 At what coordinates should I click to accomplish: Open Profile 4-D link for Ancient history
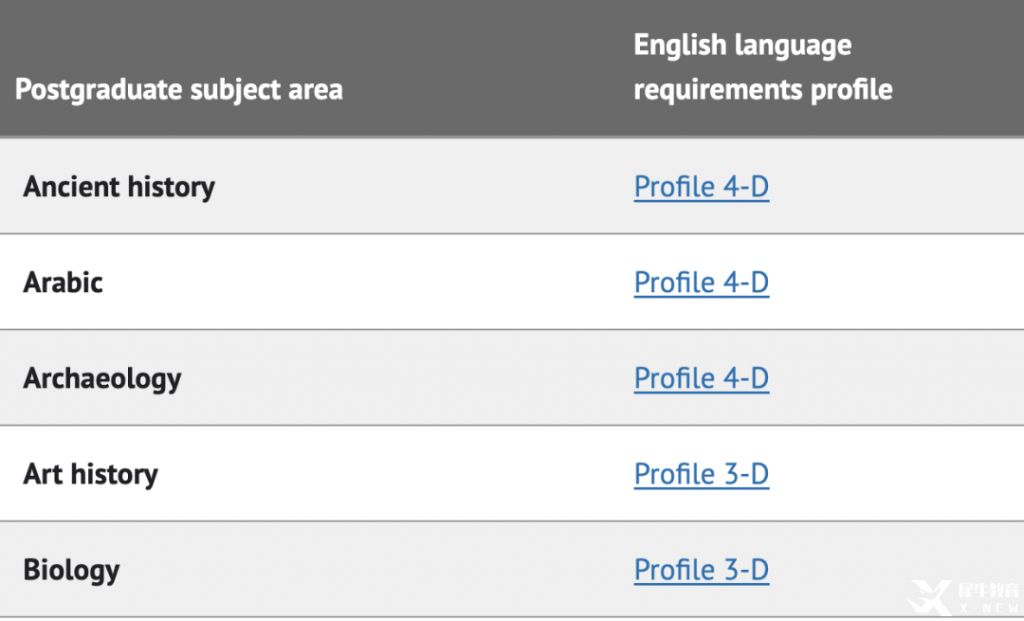(x=701, y=187)
